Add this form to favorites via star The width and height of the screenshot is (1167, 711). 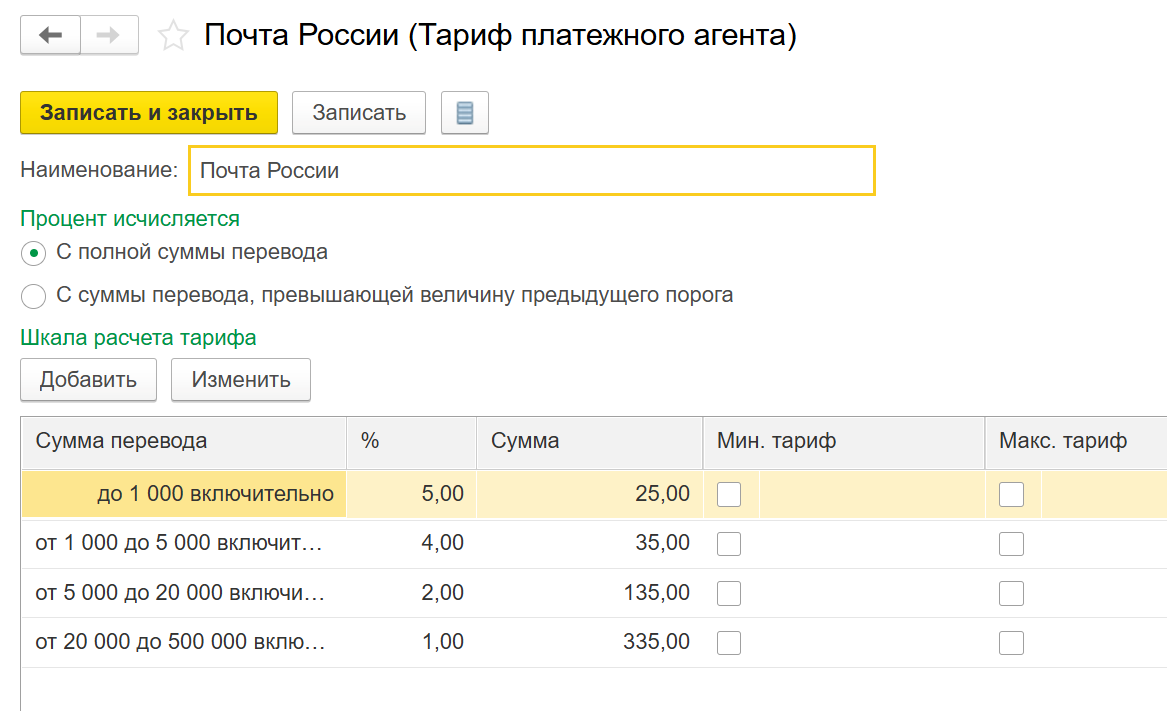[173, 36]
